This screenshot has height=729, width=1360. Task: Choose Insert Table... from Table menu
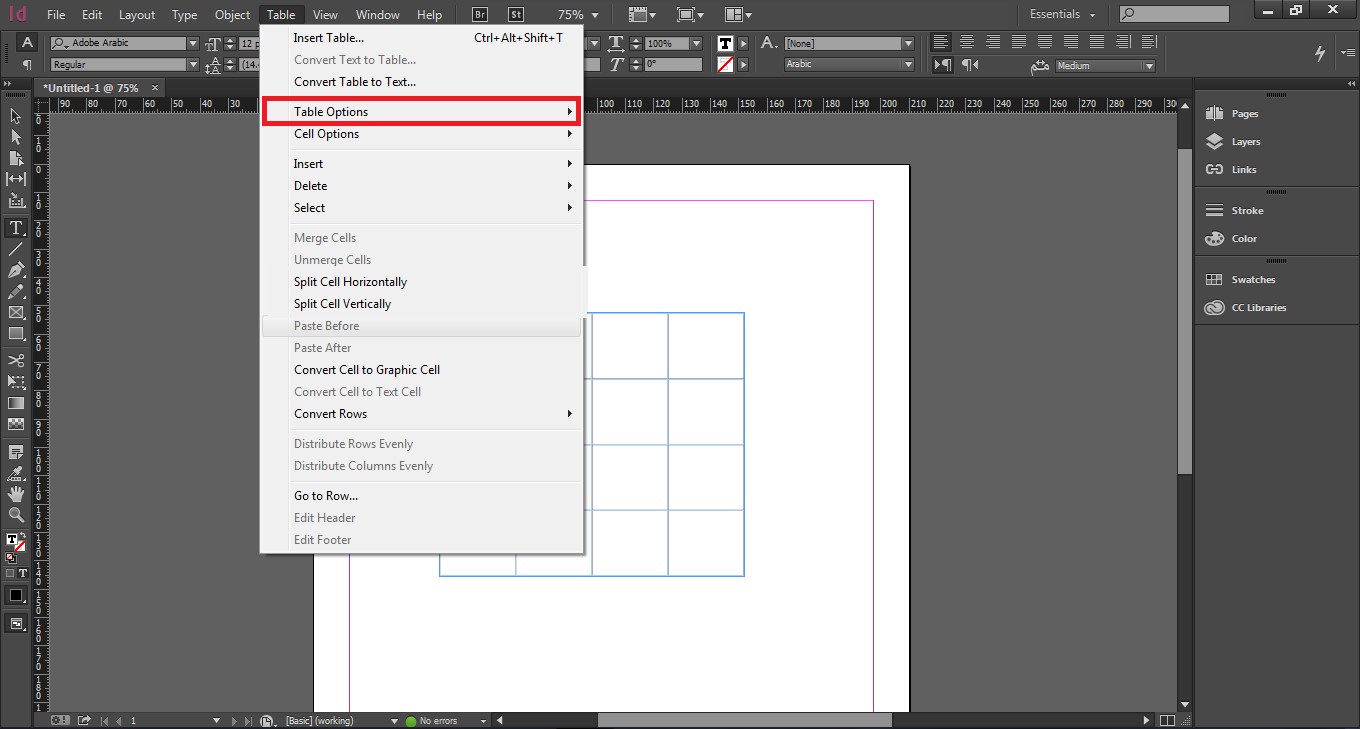coord(422,38)
